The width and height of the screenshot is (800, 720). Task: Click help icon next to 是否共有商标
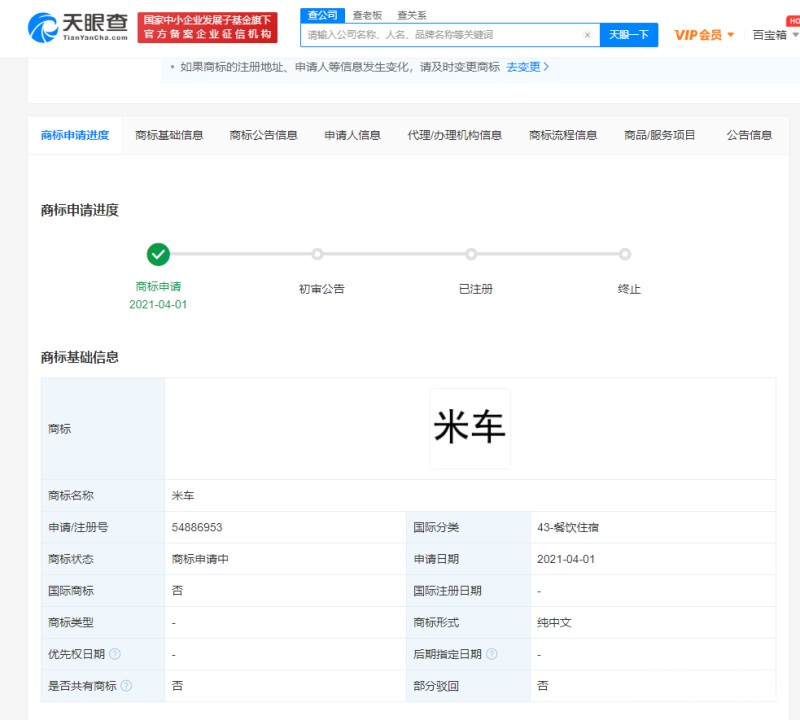[x=126, y=686]
